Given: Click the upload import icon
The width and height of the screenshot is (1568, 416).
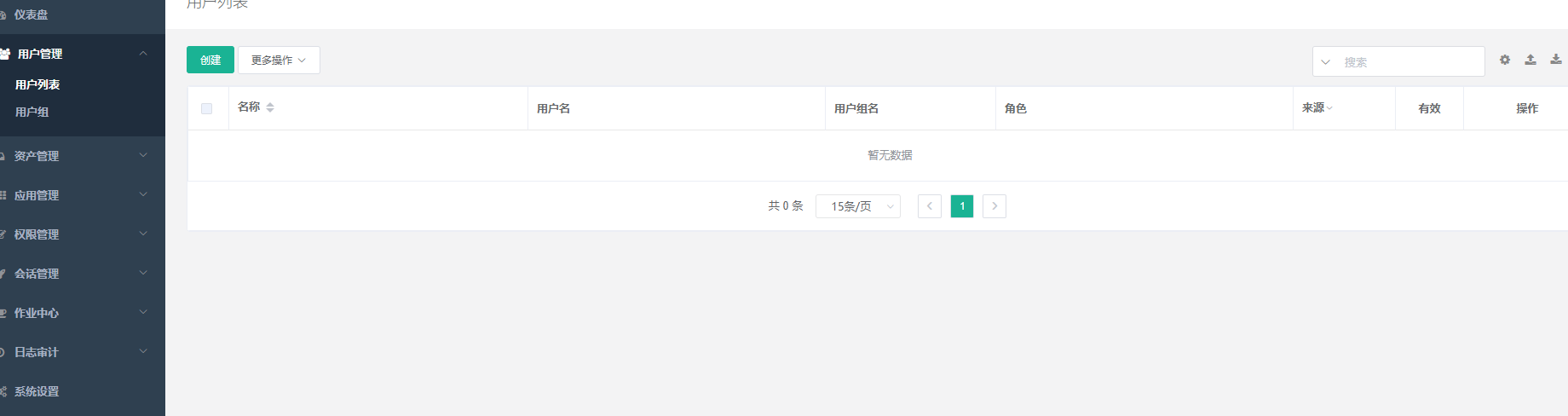Looking at the screenshot, I should [x=1531, y=60].
